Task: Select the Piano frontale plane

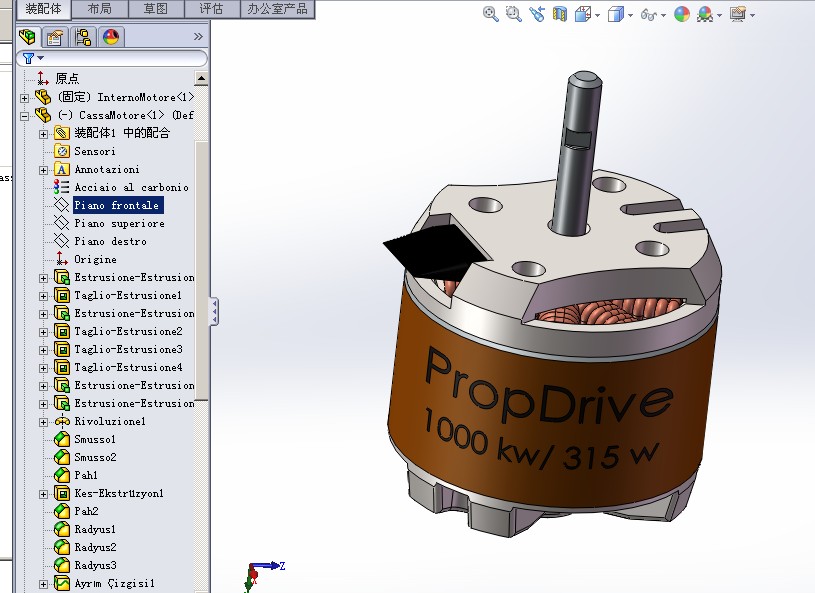Action: click(x=117, y=205)
